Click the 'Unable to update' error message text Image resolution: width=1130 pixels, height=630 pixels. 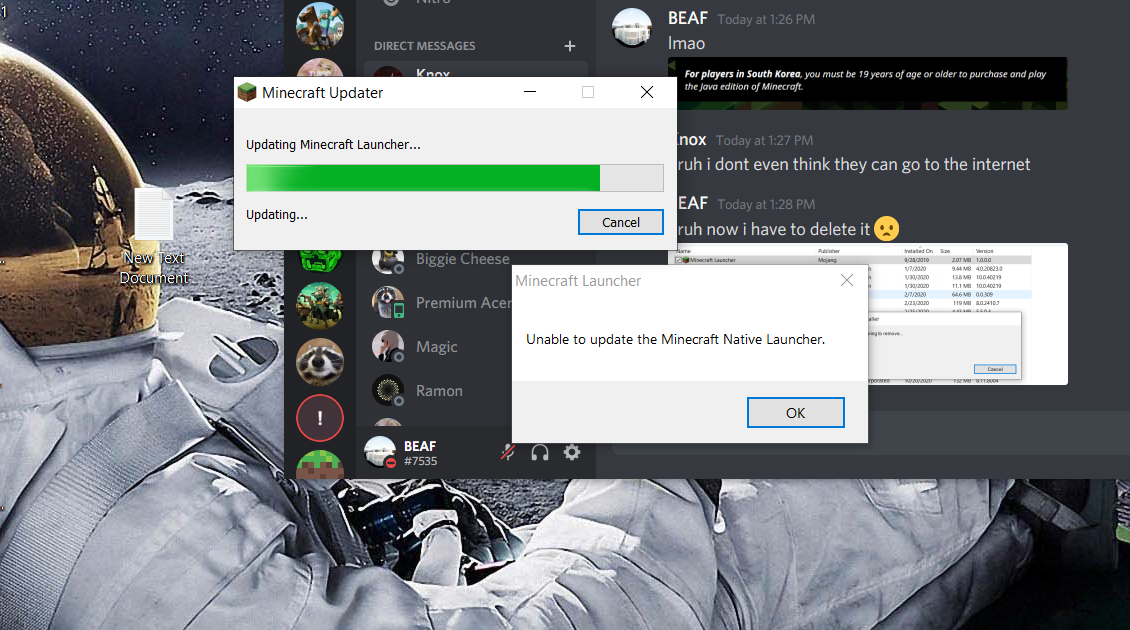tap(675, 339)
